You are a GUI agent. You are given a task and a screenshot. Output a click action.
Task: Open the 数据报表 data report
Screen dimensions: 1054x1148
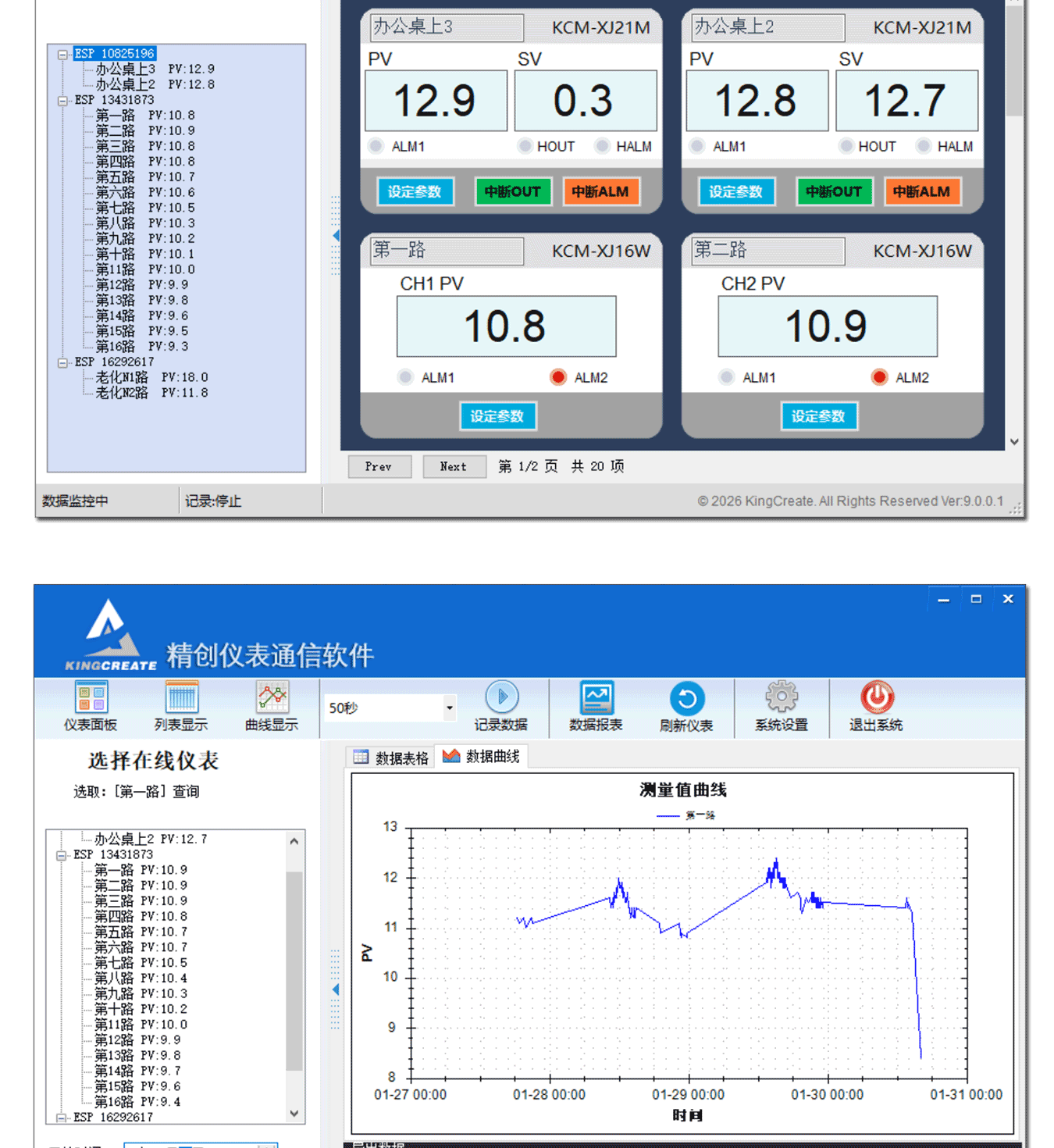click(596, 705)
